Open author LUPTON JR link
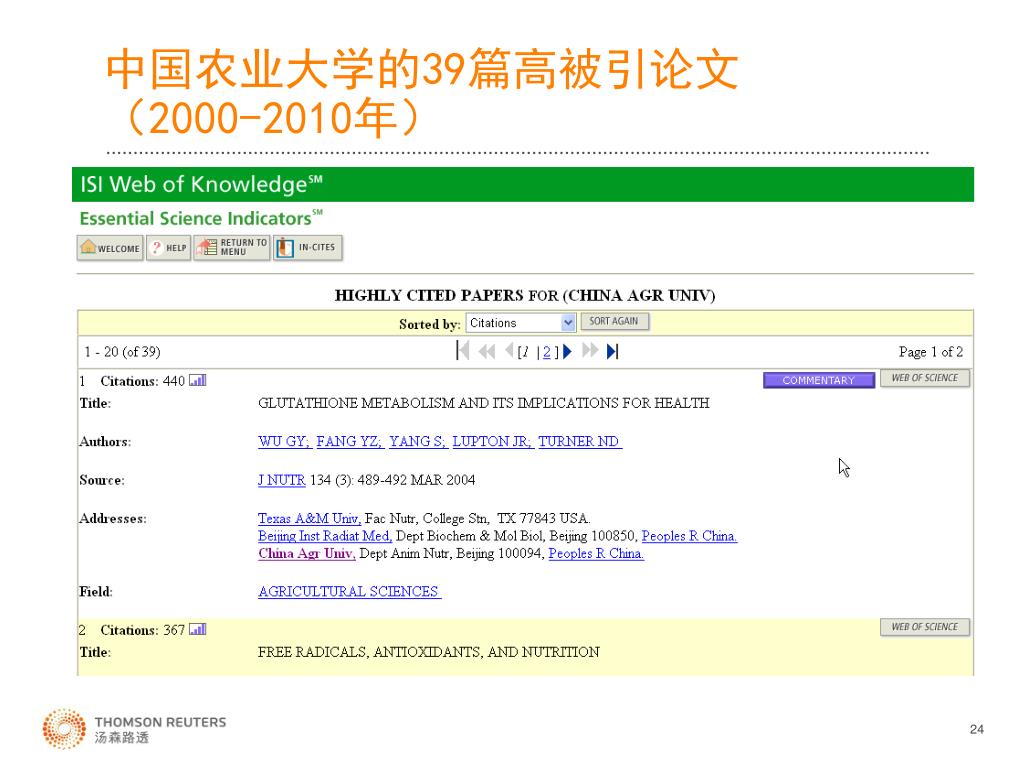Image resolution: width=1024 pixels, height=768 pixels. (493, 441)
